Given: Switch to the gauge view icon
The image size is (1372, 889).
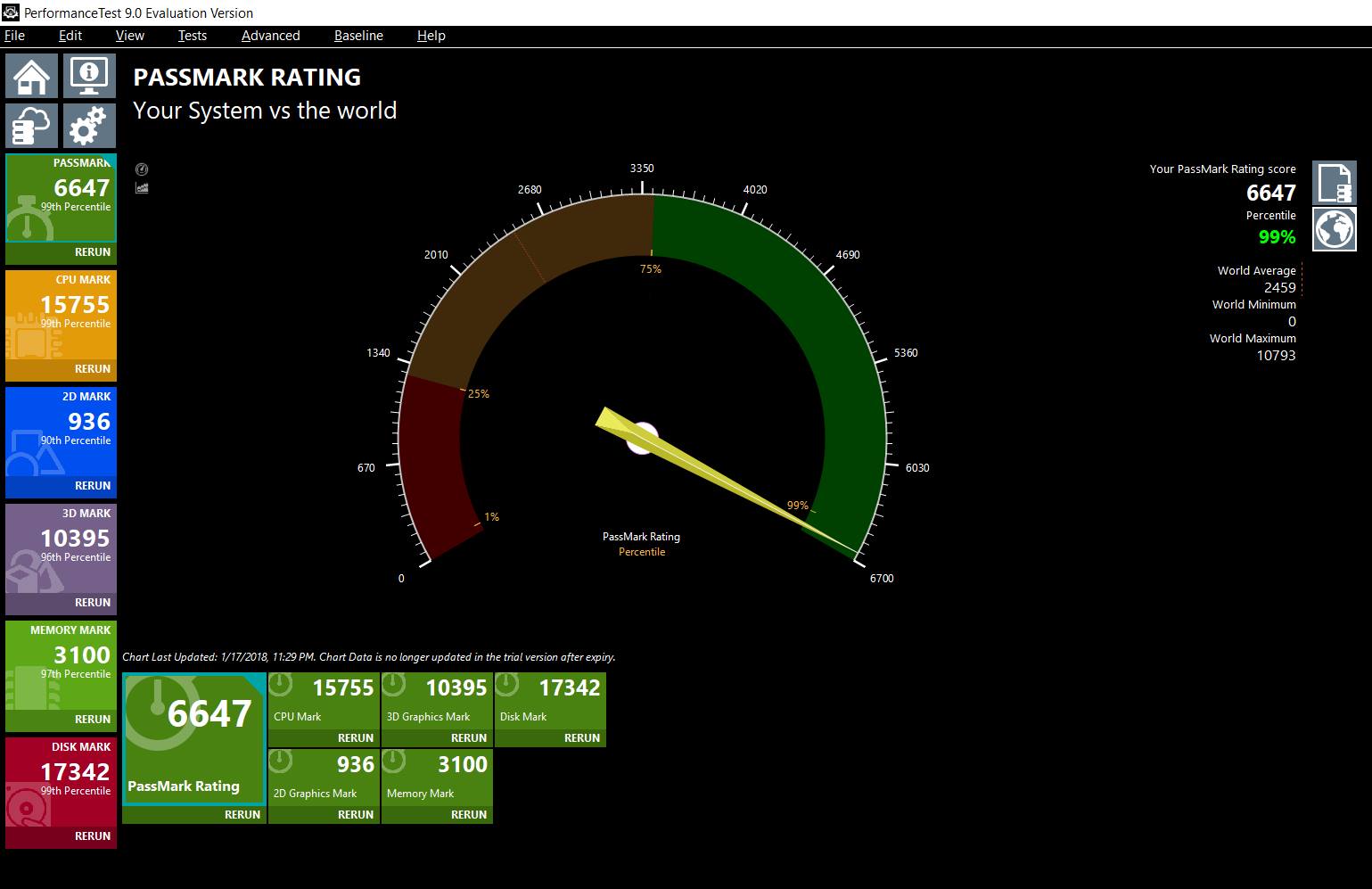Looking at the screenshot, I should pos(142,169).
